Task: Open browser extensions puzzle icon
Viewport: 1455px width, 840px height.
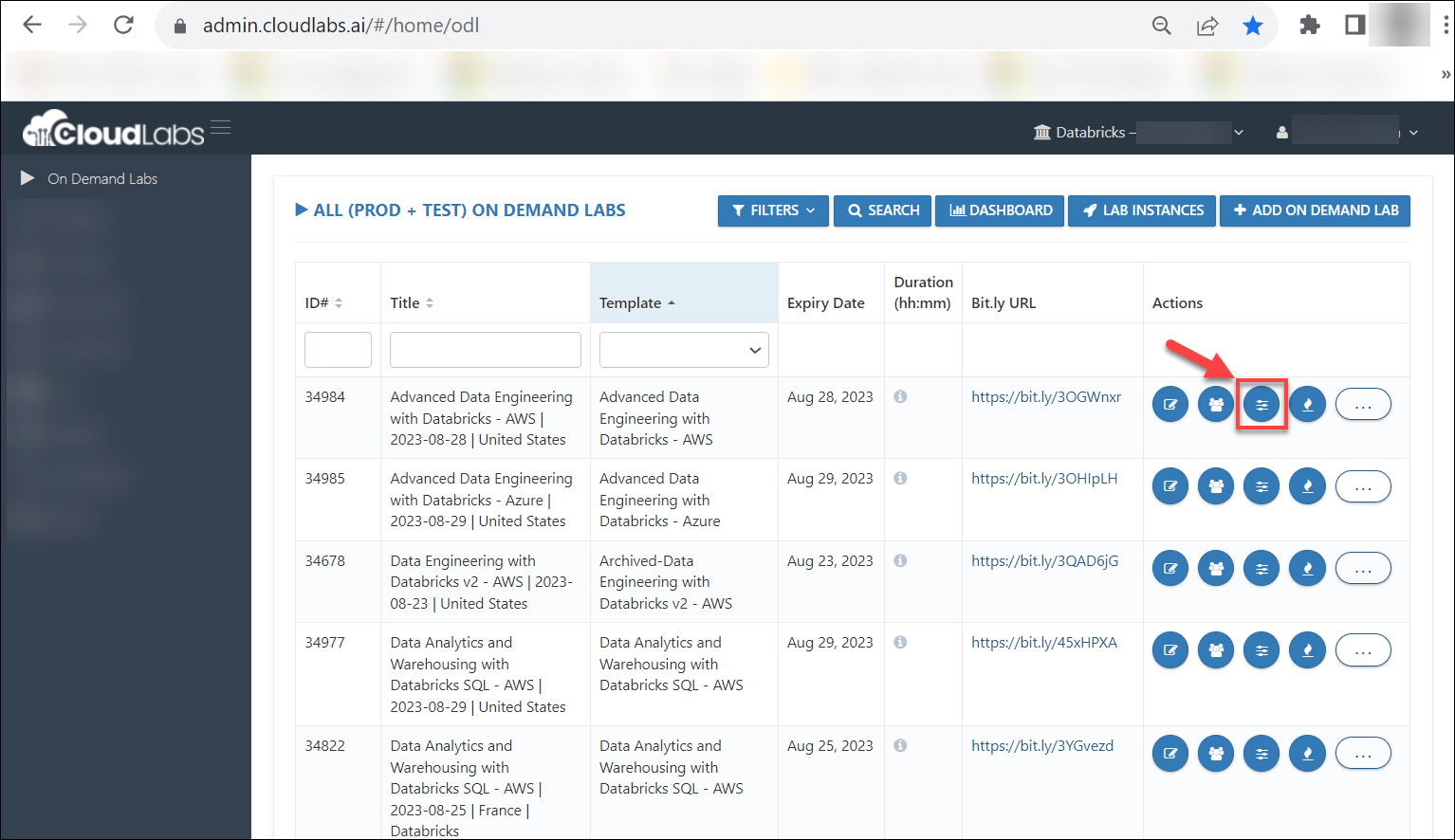Action: click(1310, 26)
